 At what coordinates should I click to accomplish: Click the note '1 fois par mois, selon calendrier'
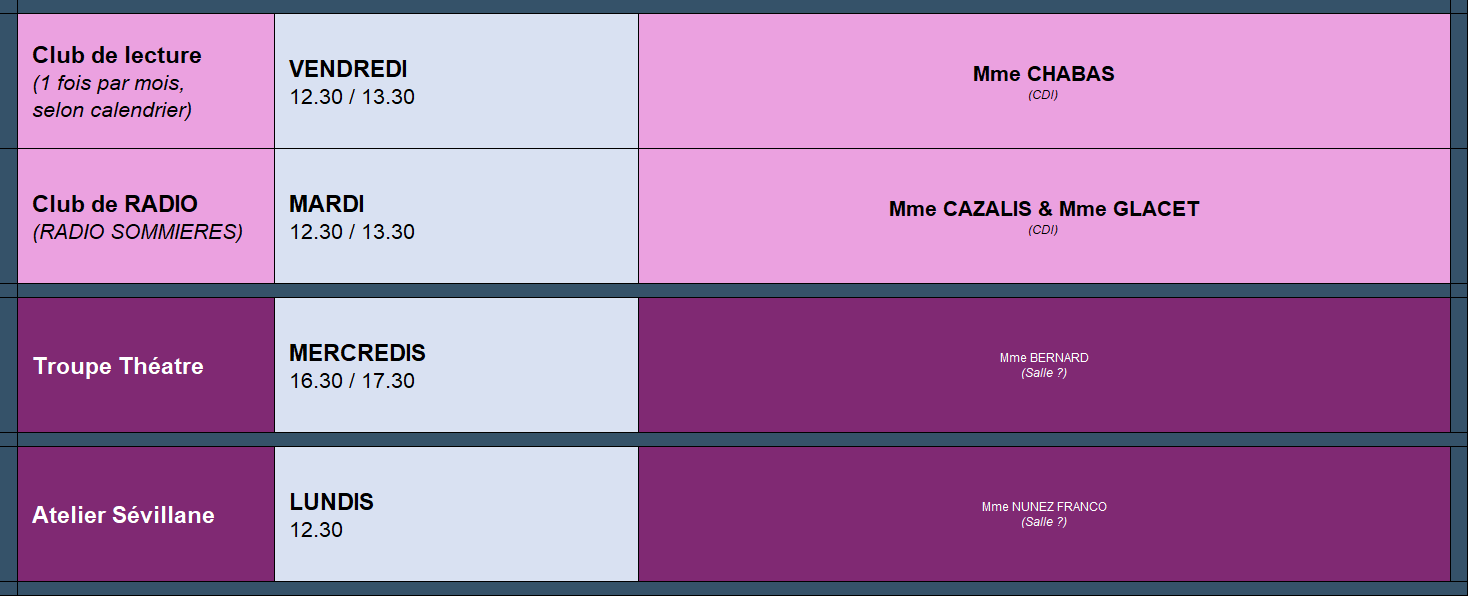111,97
